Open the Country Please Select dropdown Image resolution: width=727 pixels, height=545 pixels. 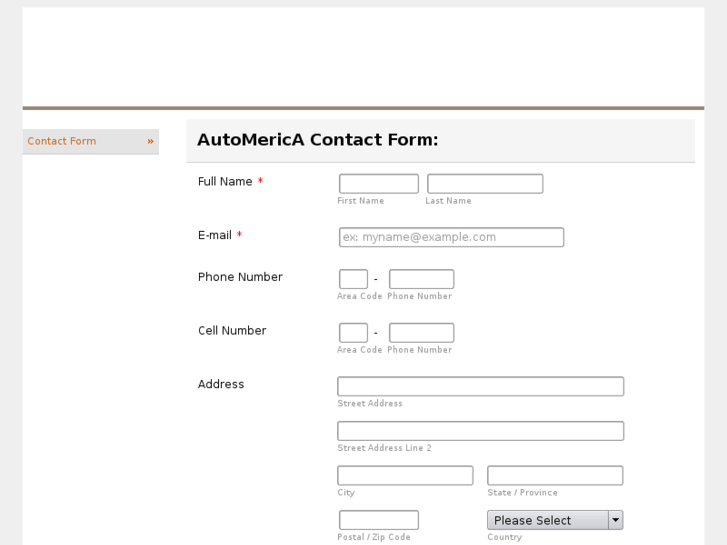coord(548,520)
